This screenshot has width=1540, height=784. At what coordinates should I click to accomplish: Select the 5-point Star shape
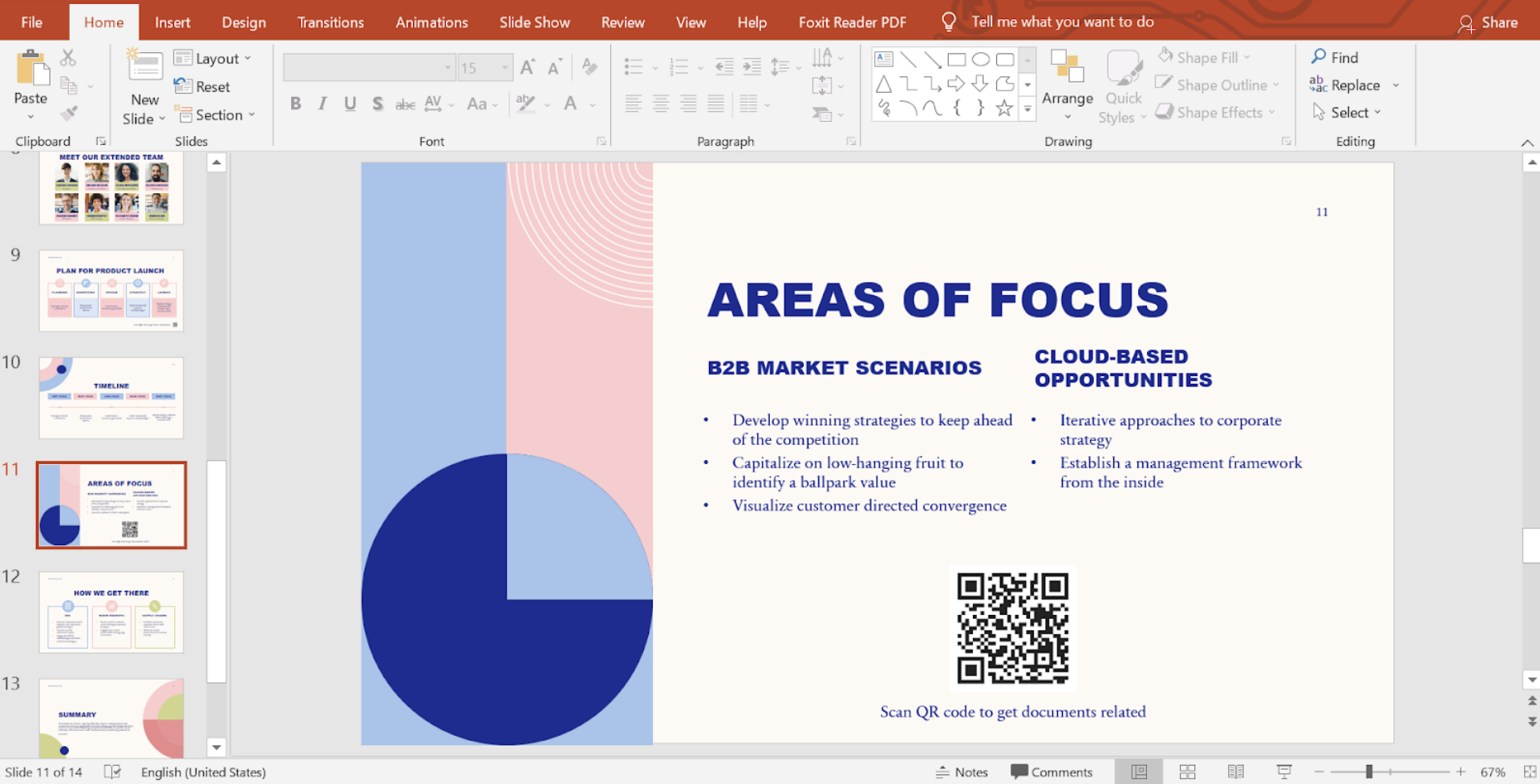pos(1004,108)
